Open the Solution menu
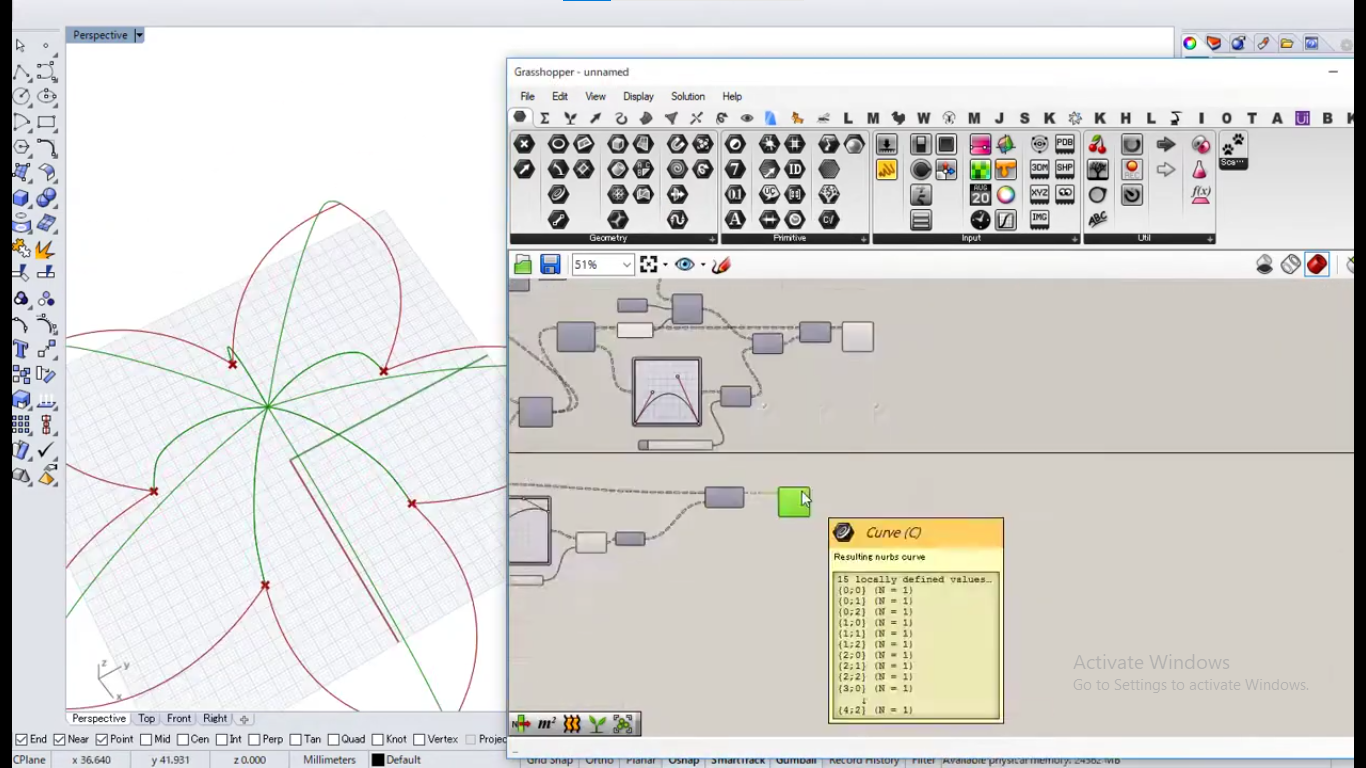This screenshot has height=768, width=1366. pyautogui.click(x=688, y=97)
